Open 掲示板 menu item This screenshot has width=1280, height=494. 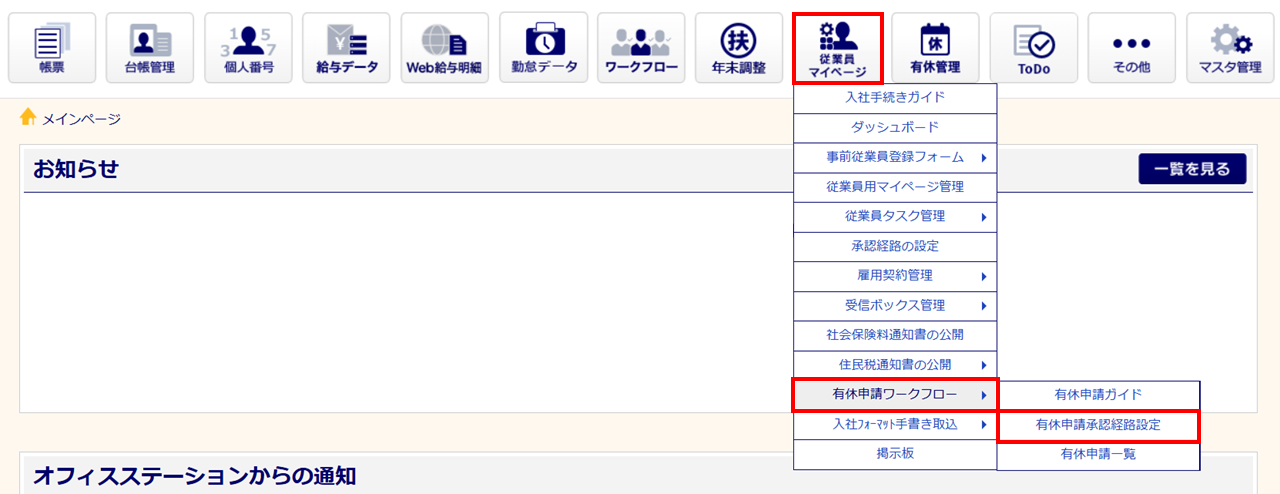tap(895, 454)
